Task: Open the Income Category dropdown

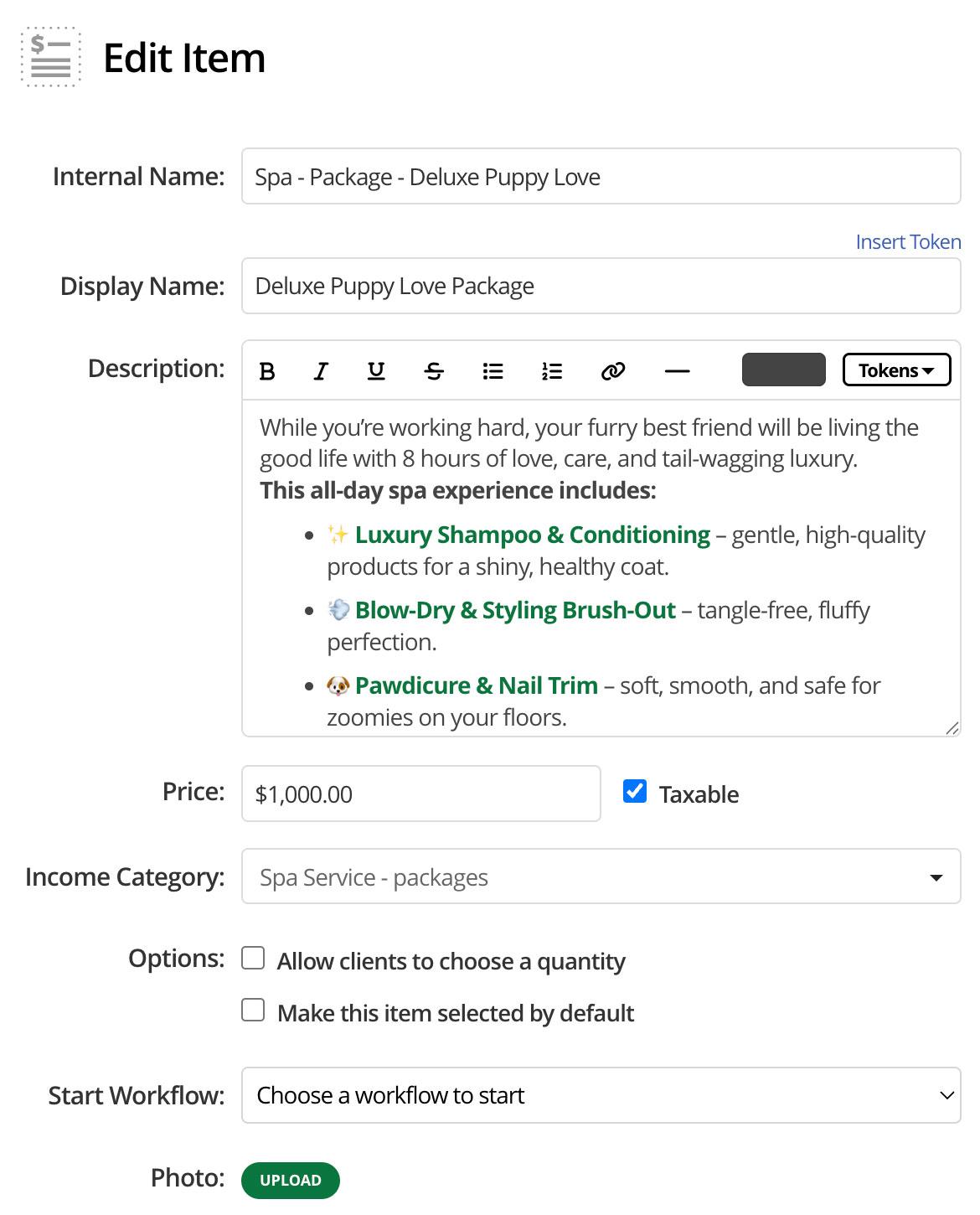Action: coord(601,877)
